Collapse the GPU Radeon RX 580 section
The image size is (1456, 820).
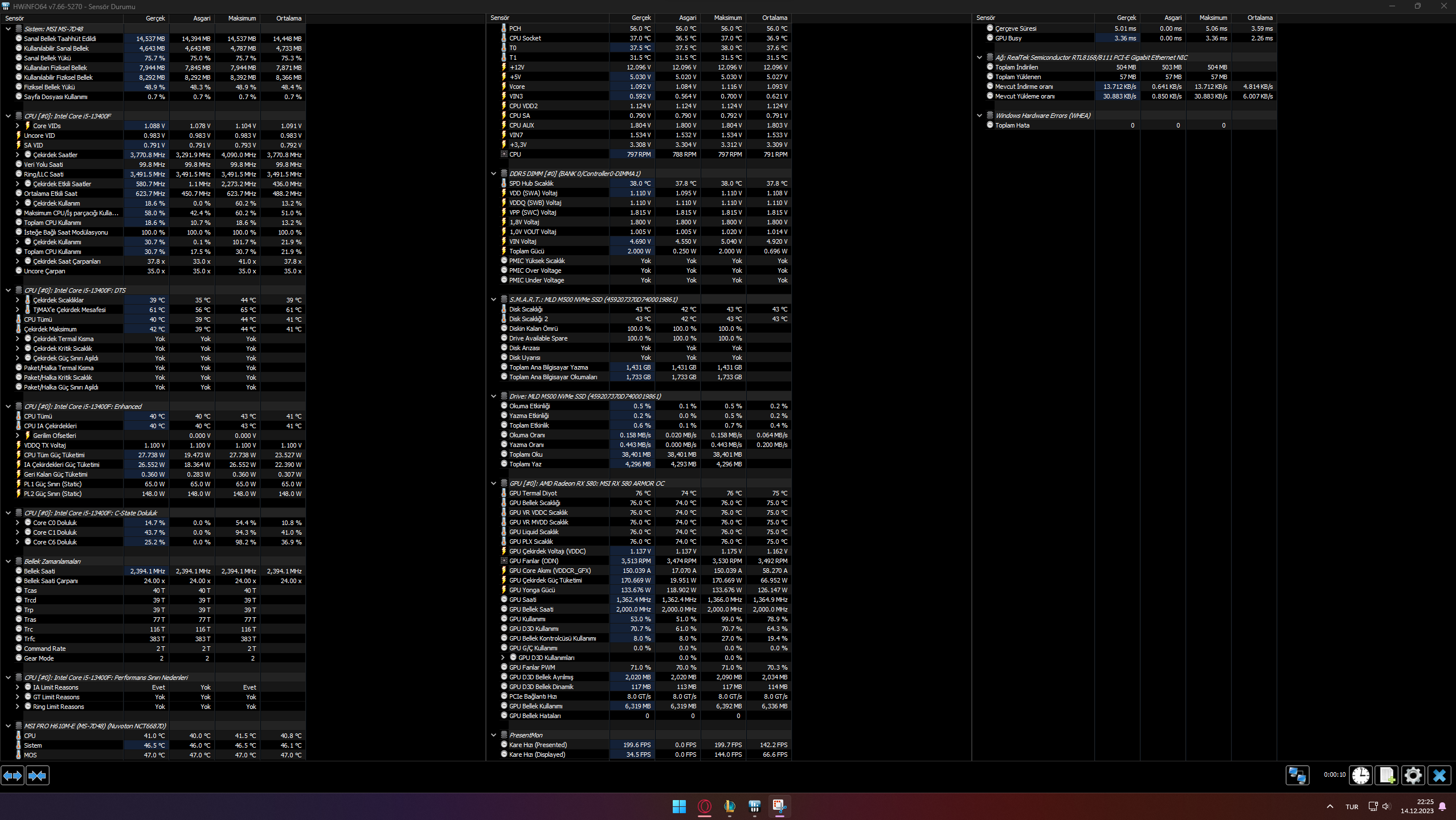(493, 483)
